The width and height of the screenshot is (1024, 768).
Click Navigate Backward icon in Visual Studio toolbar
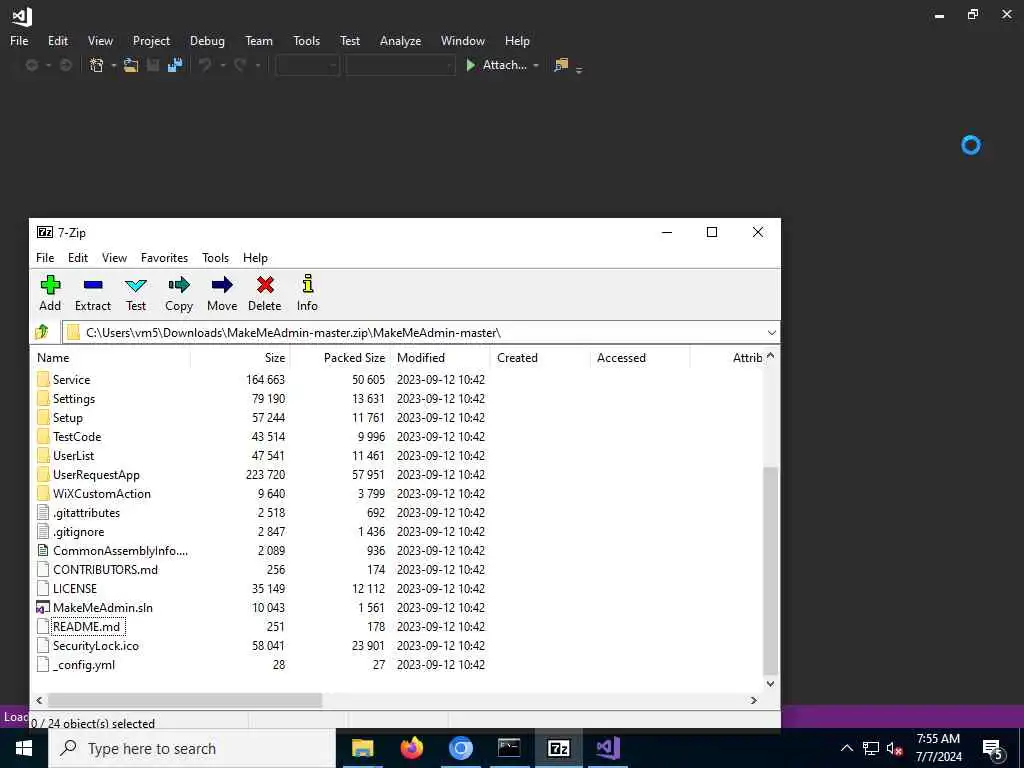(31, 65)
